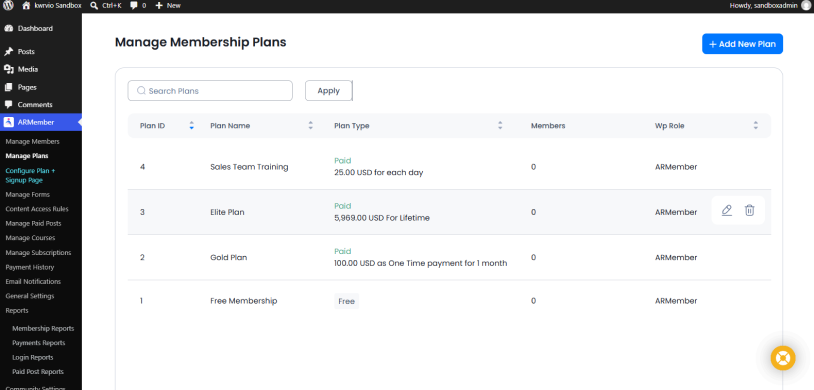This screenshot has height=390, width=814.
Task: Open Configure Plan + Signup Page
Action: pyautogui.click(x=30, y=176)
